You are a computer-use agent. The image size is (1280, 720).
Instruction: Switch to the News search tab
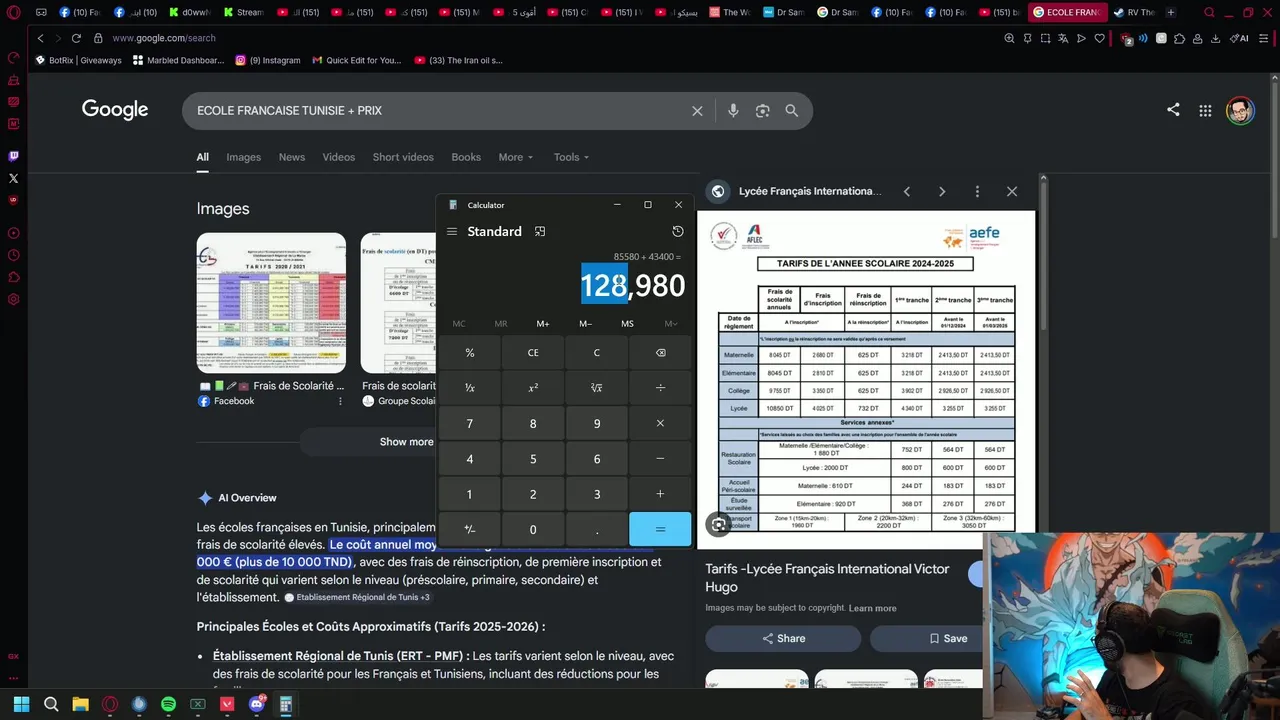292,157
